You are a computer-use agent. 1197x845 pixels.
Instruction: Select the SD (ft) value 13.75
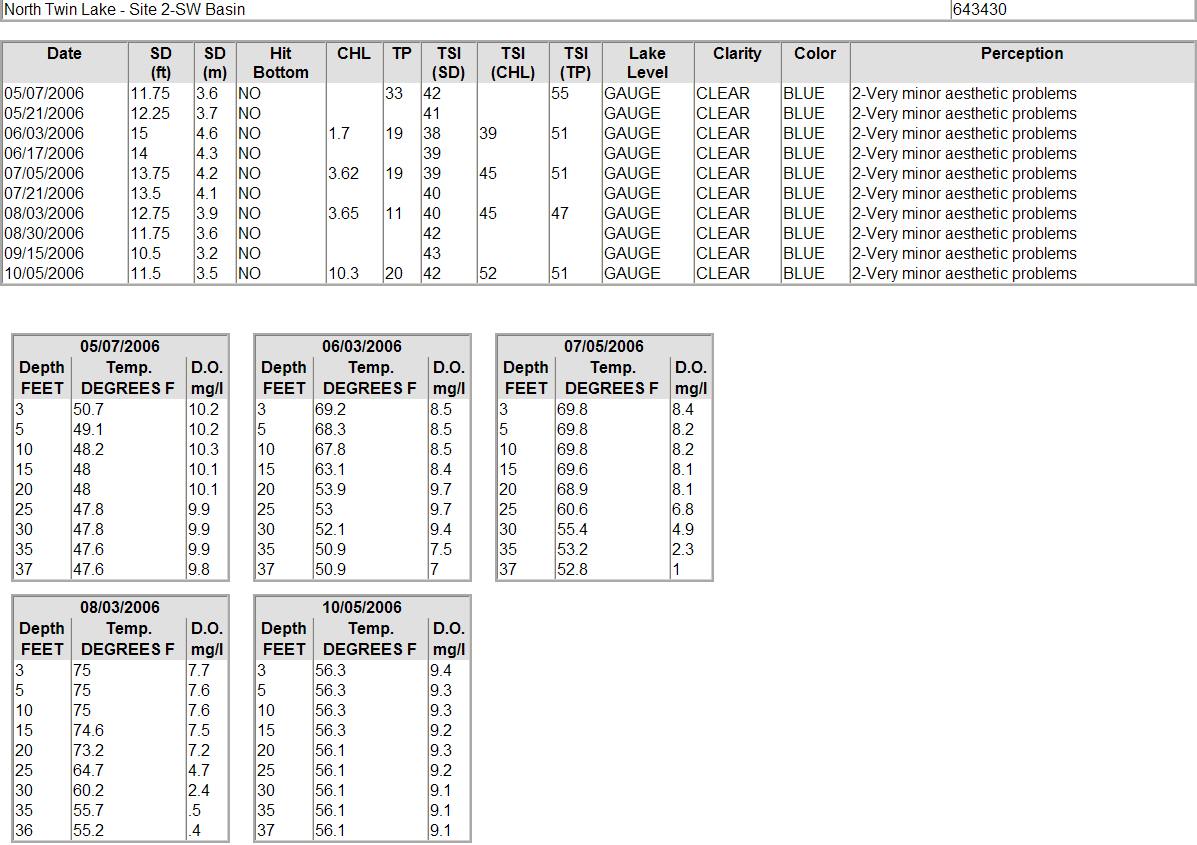point(149,173)
